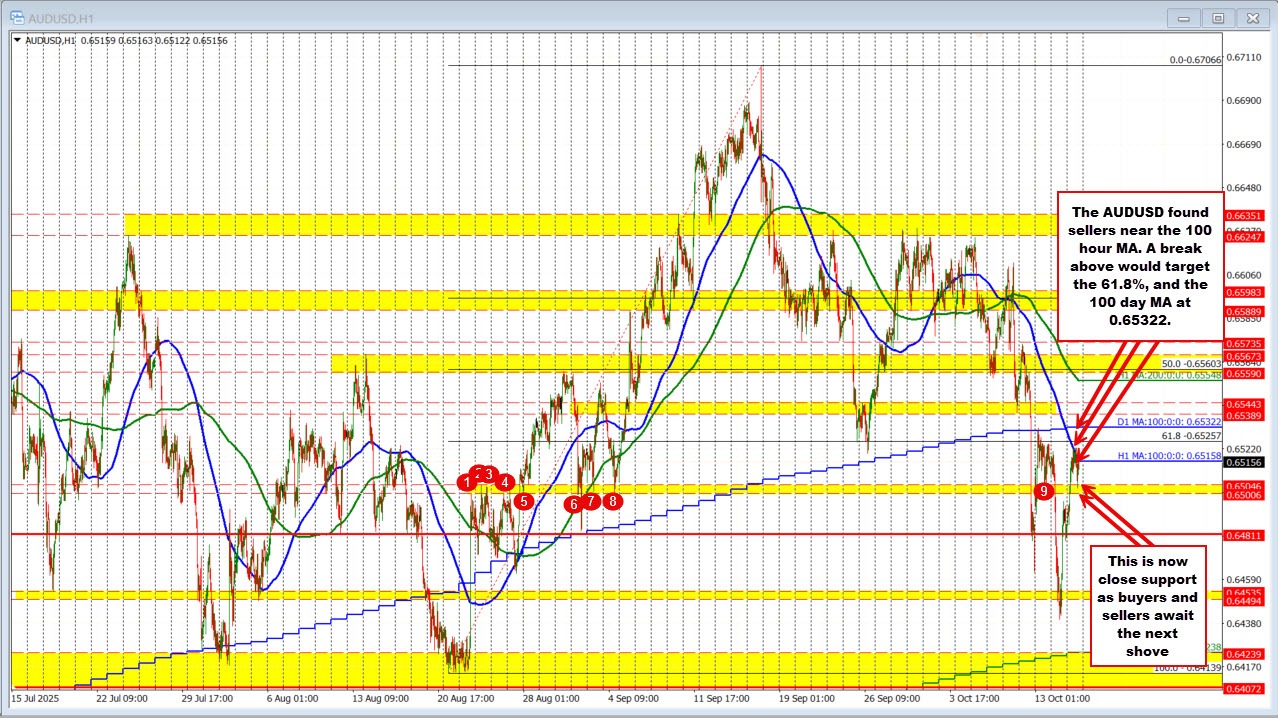Screen dimensions: 1278x718
Task: Close the AUDUSD,H1 chart window
Action: 1251,17
